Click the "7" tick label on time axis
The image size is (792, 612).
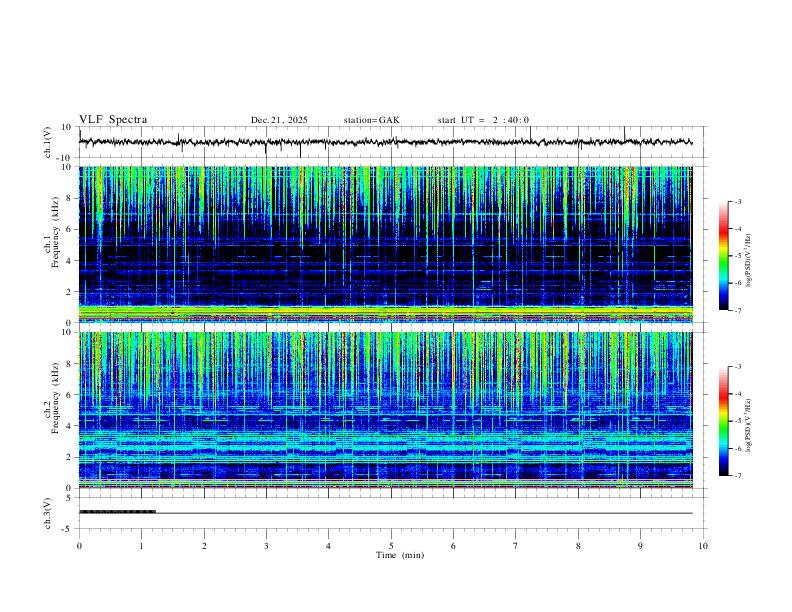point(516,546)
